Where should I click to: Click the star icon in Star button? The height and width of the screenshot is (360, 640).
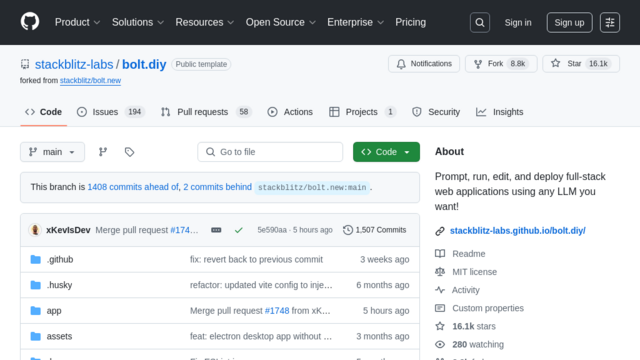tap(555, 63)
